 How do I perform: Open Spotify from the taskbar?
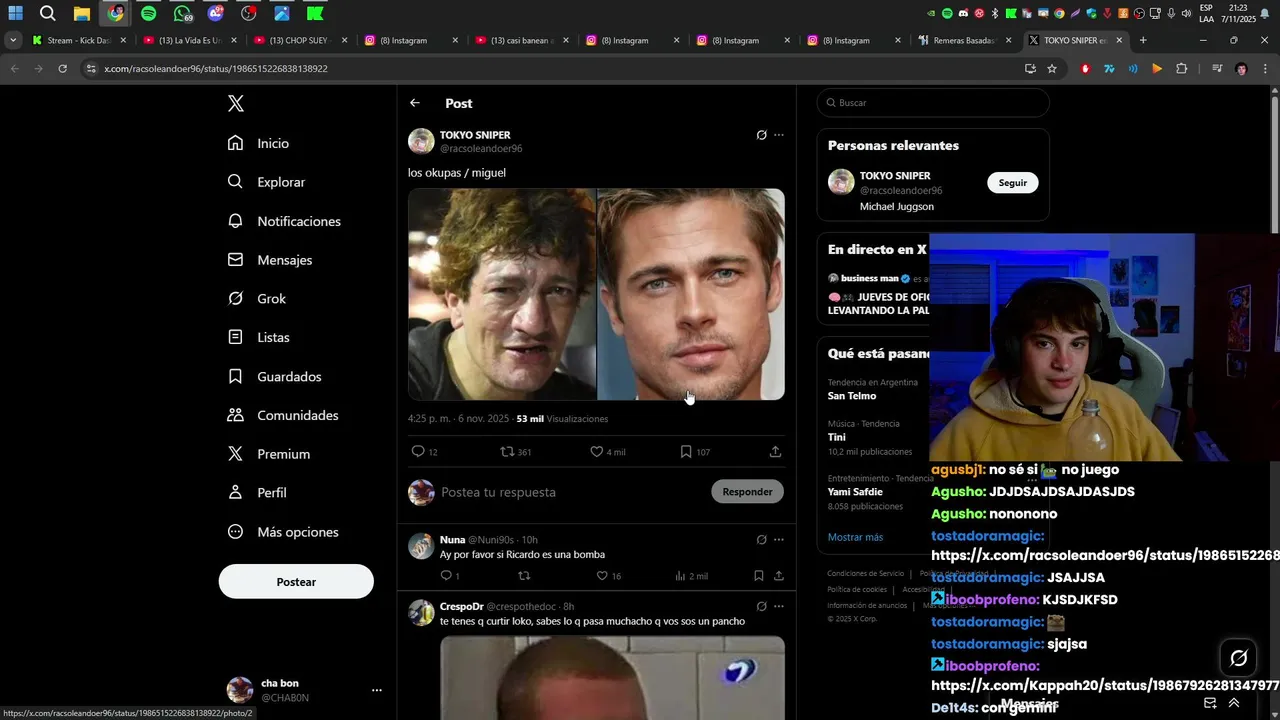click(149, 13)
